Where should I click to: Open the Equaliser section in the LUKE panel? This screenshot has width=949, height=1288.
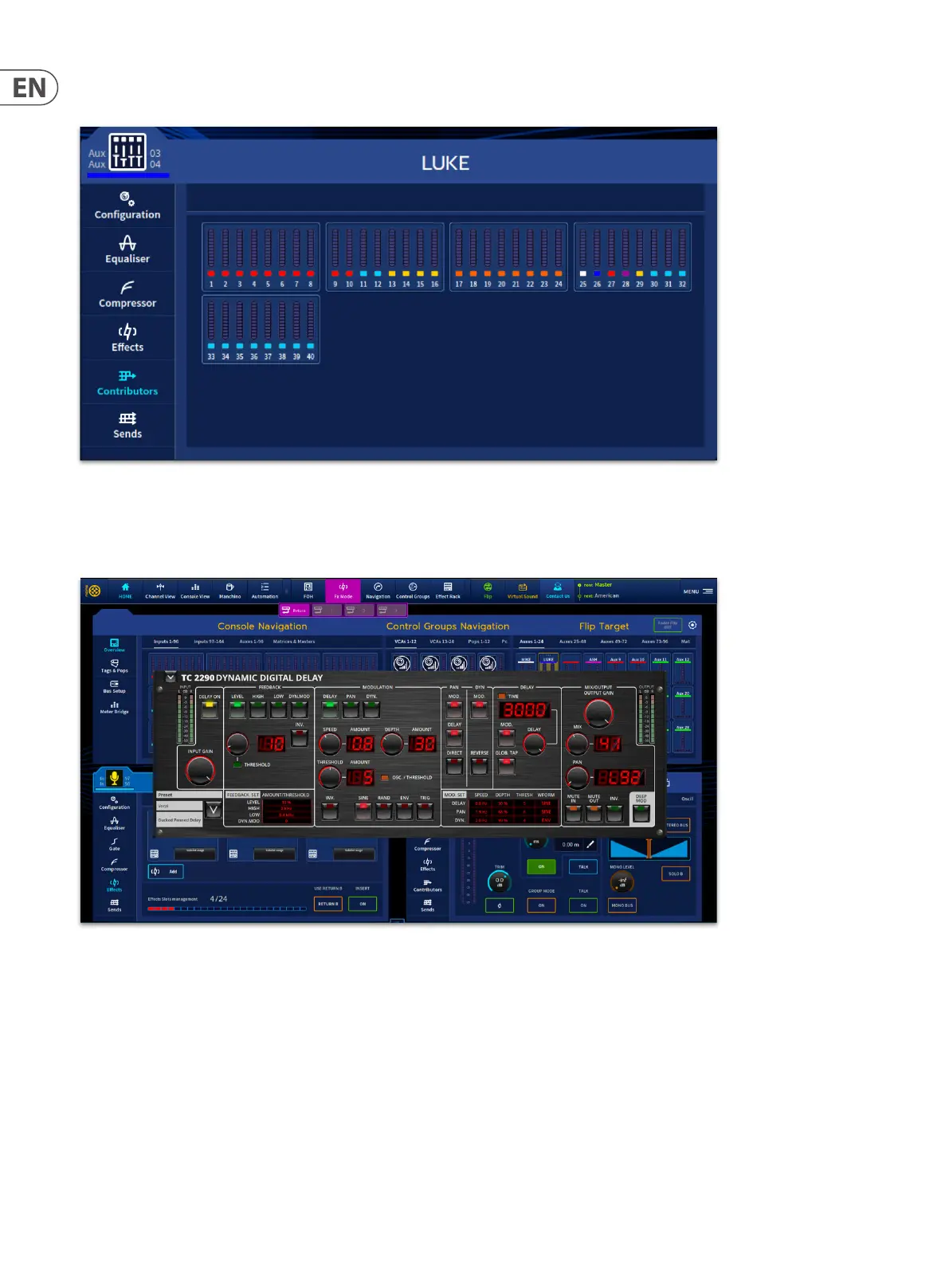[127, 249]
